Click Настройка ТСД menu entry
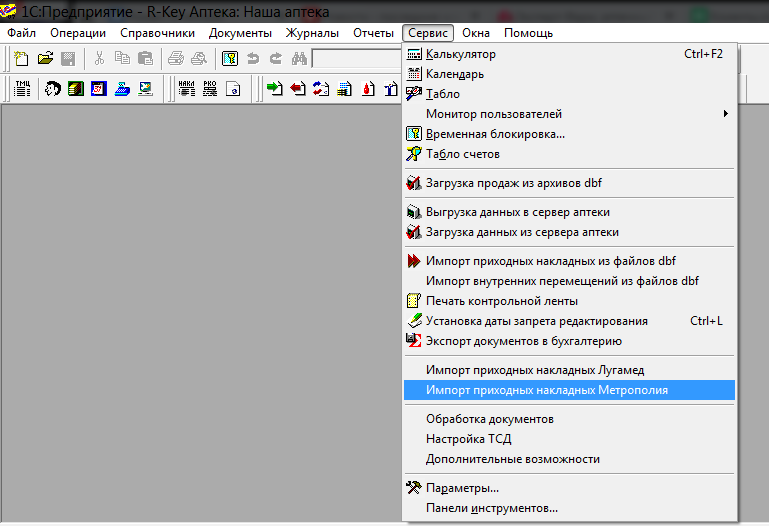769x526 pixels. 469,439
